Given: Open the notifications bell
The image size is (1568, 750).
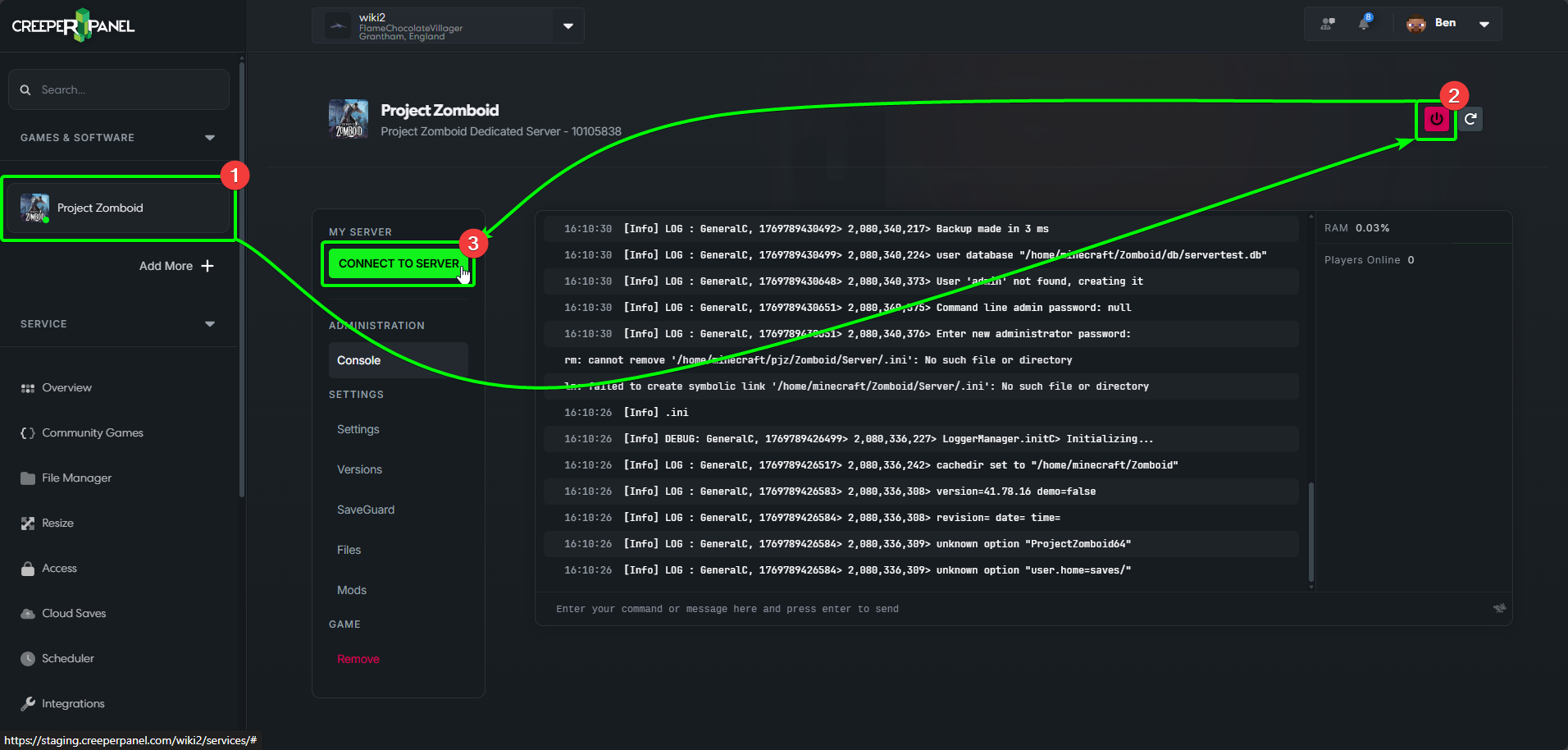Looking at the screenshot, I should (x=1364, y=23).
